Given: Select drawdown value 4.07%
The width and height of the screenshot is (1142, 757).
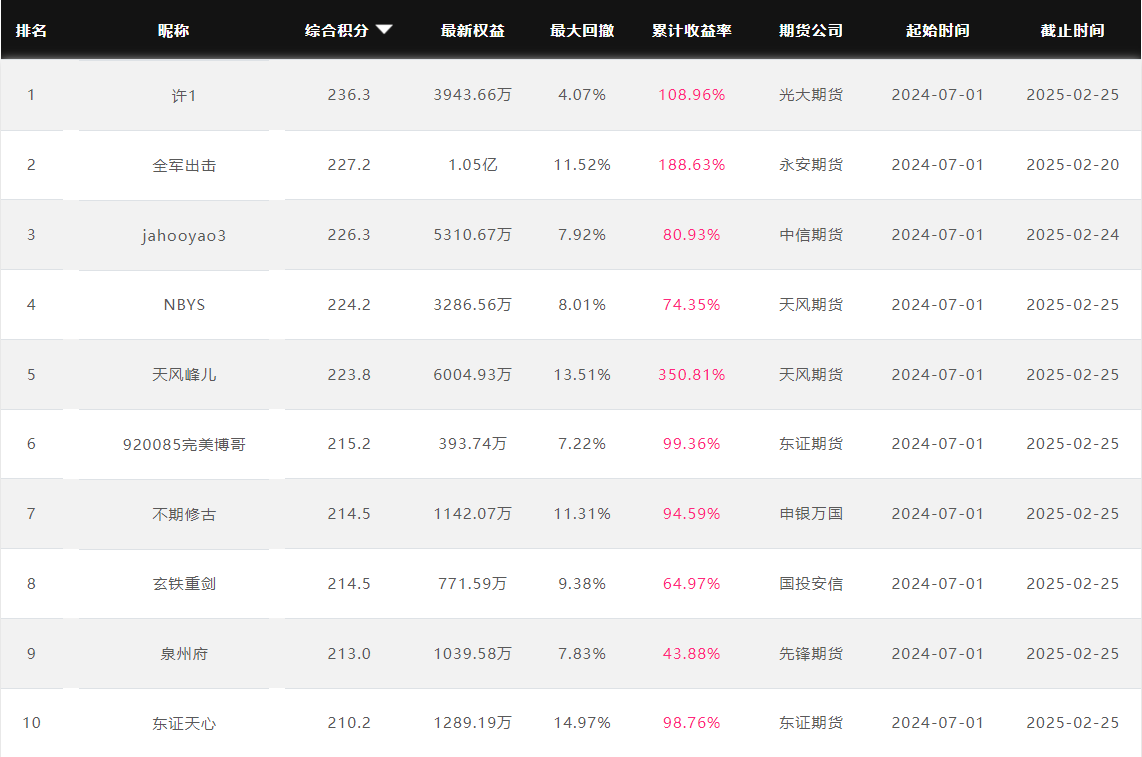Looking at the screenshot, I should click(x=582, y=95).
